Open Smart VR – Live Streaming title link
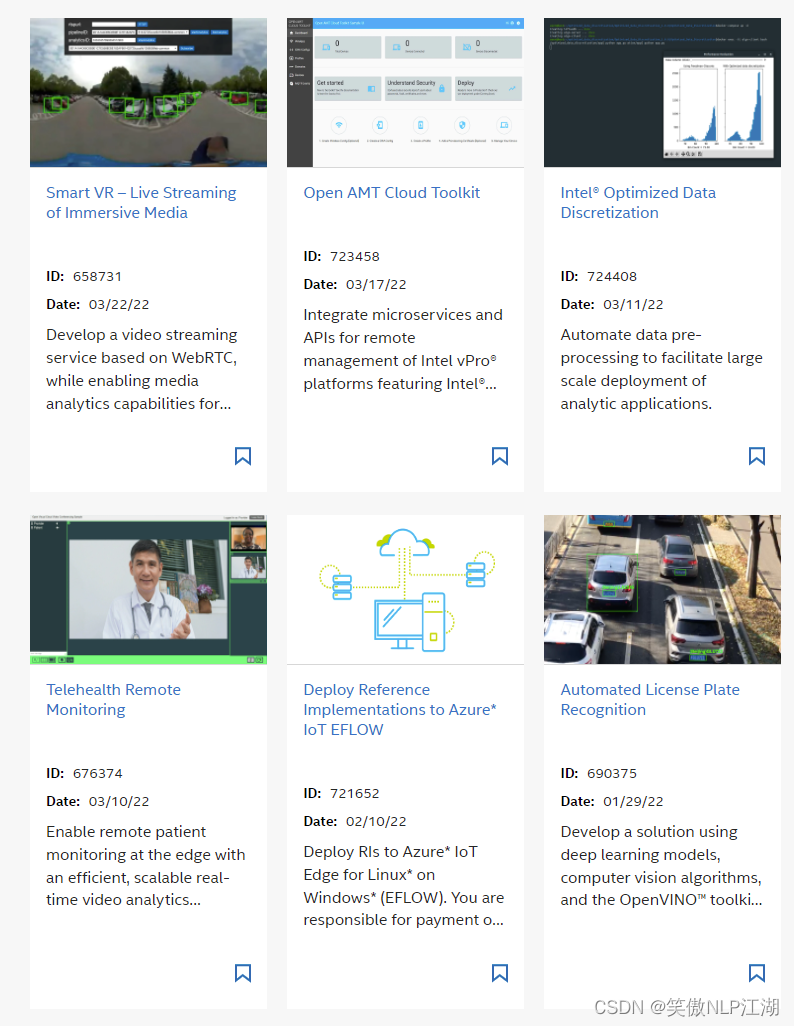 [x=141, y=202]
